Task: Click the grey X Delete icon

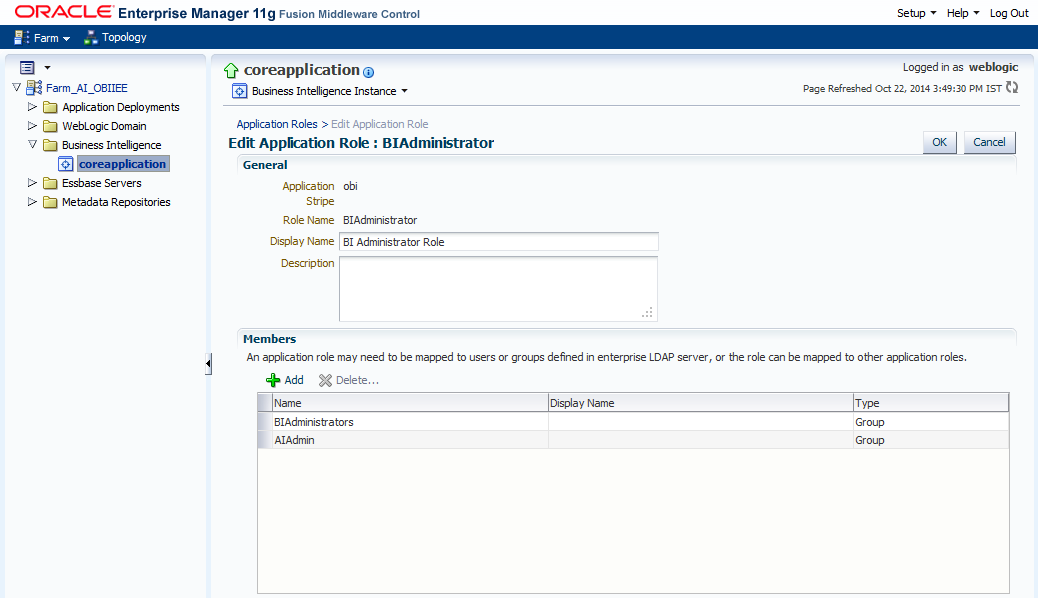Action: coord(325,380)
